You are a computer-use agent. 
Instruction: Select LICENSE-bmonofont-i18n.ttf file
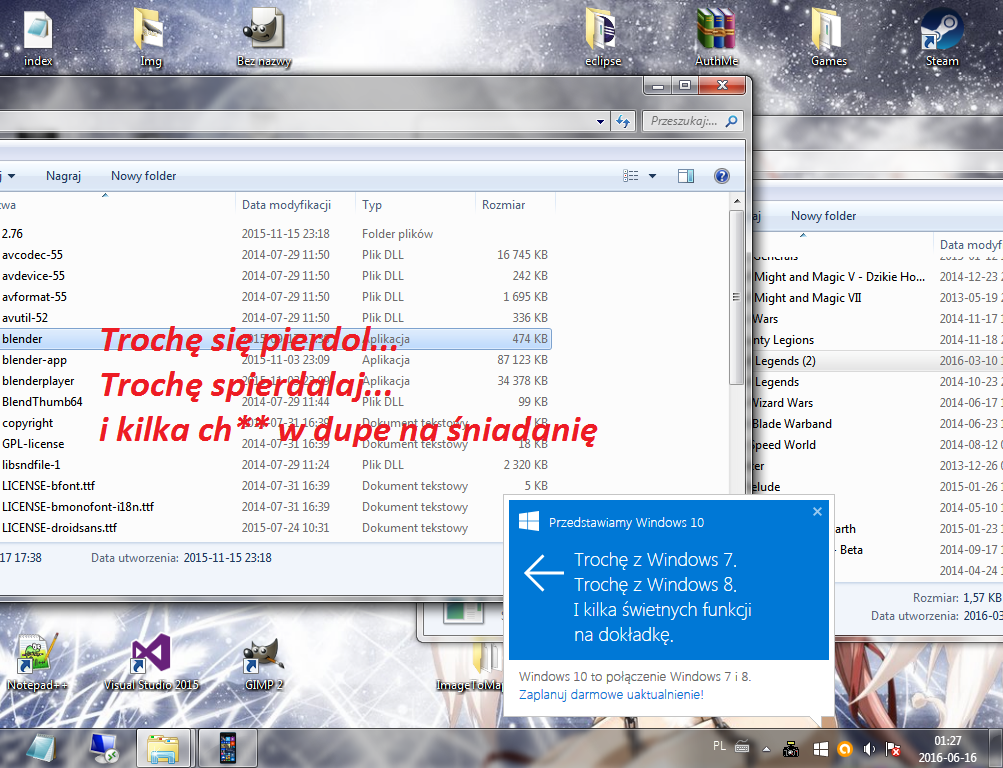pyautogui.click(x=252, y=507)
